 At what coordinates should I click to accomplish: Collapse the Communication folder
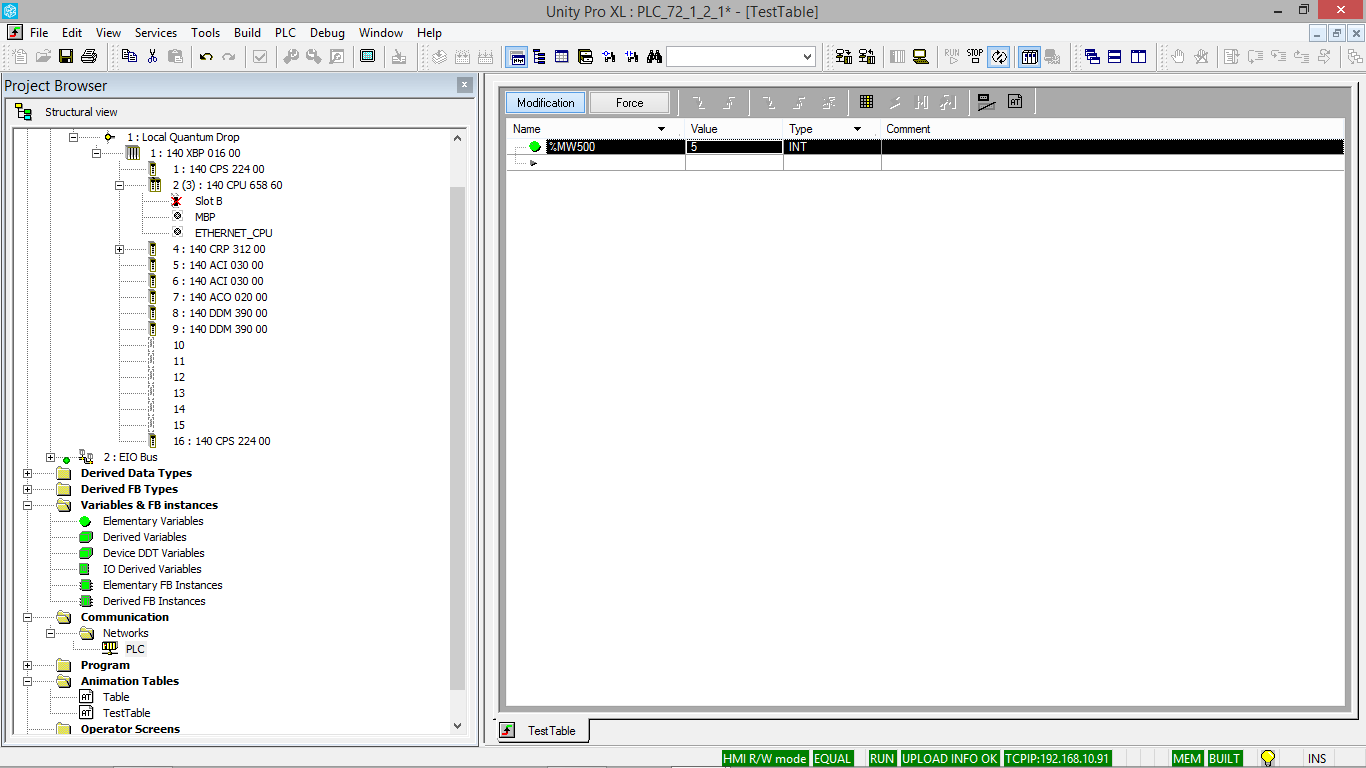pyautogui.click(x=27, y=617)
